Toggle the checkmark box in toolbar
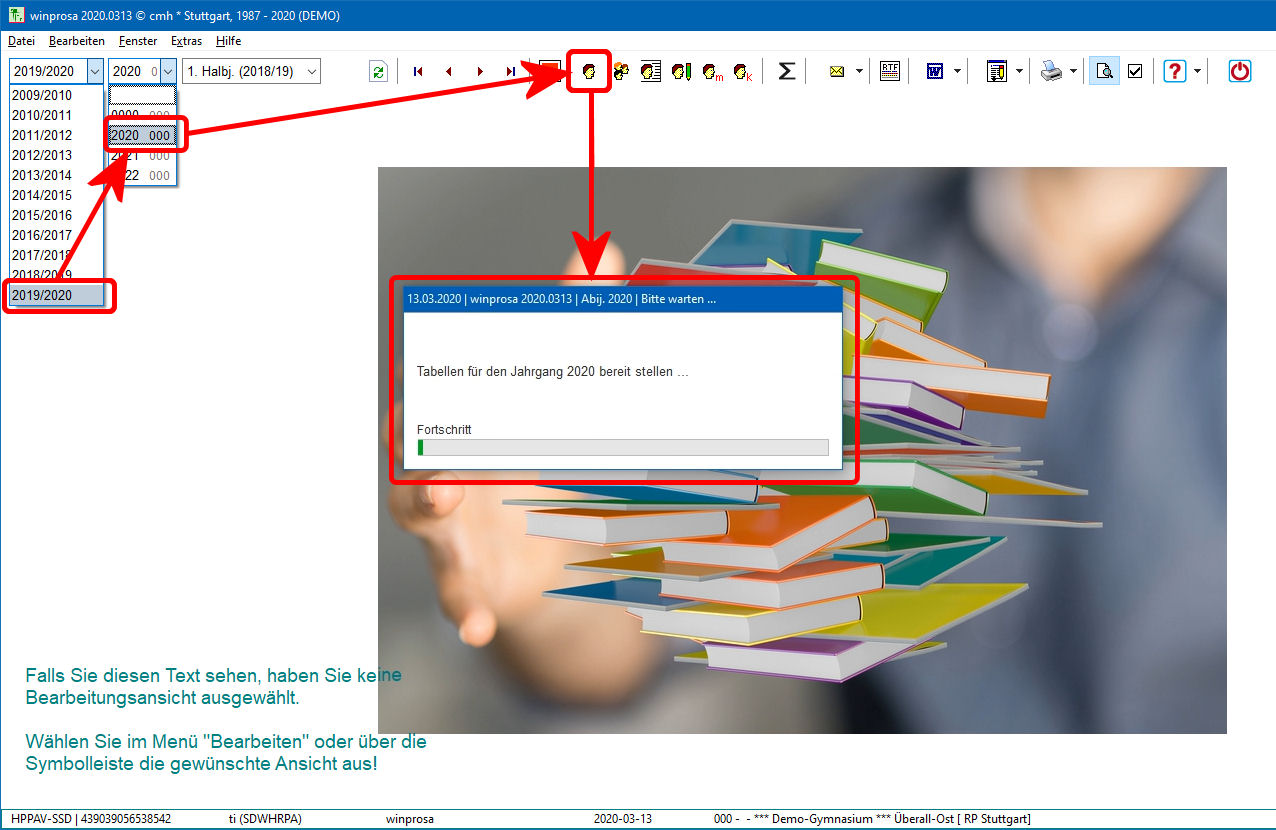This screenshot has height=830, width=1276. [x=1135, y=71]
